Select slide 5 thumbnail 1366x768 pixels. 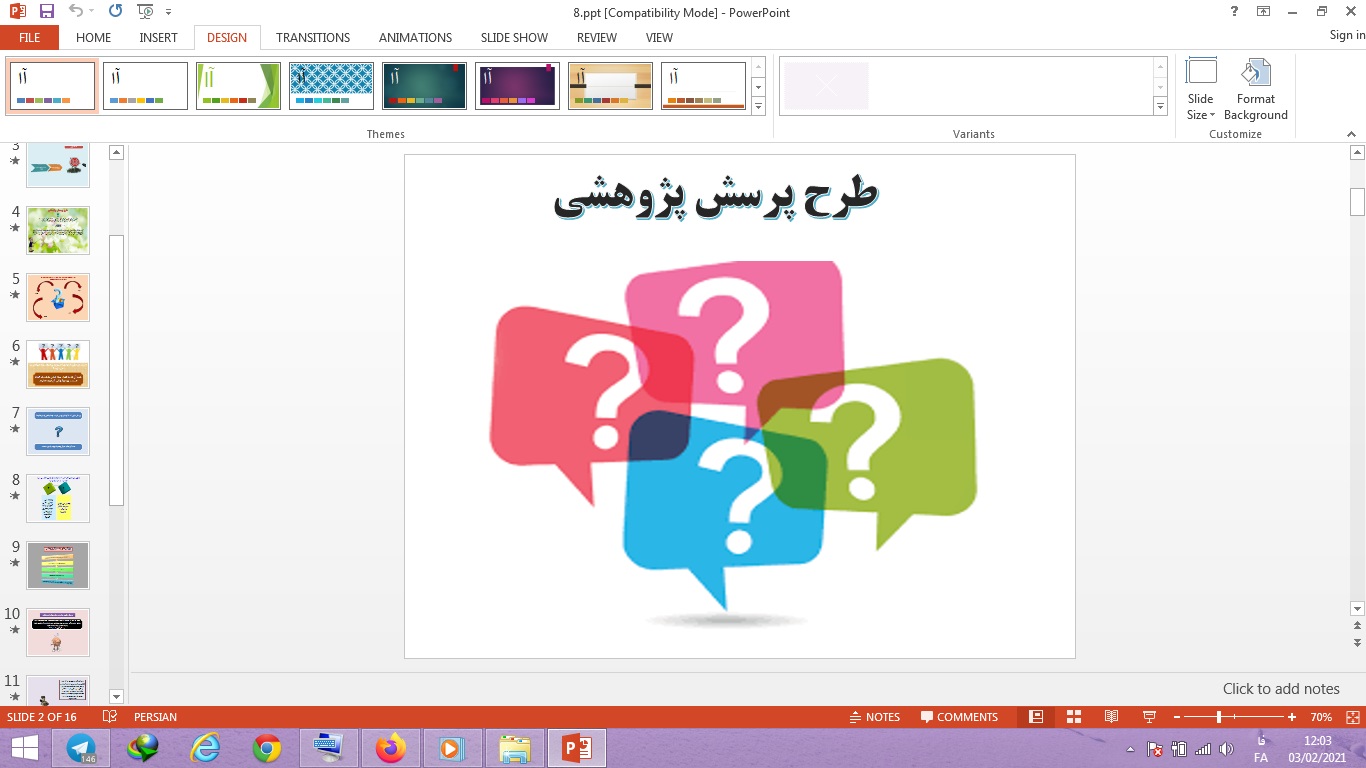point(57,297)
